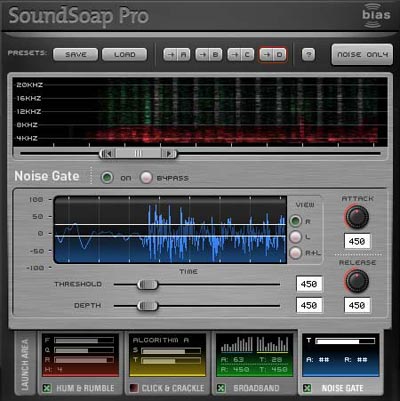The height and width of the screenshot is (401, 400).
Task: Click the 20KHZ frequency label
Action: 30,85
